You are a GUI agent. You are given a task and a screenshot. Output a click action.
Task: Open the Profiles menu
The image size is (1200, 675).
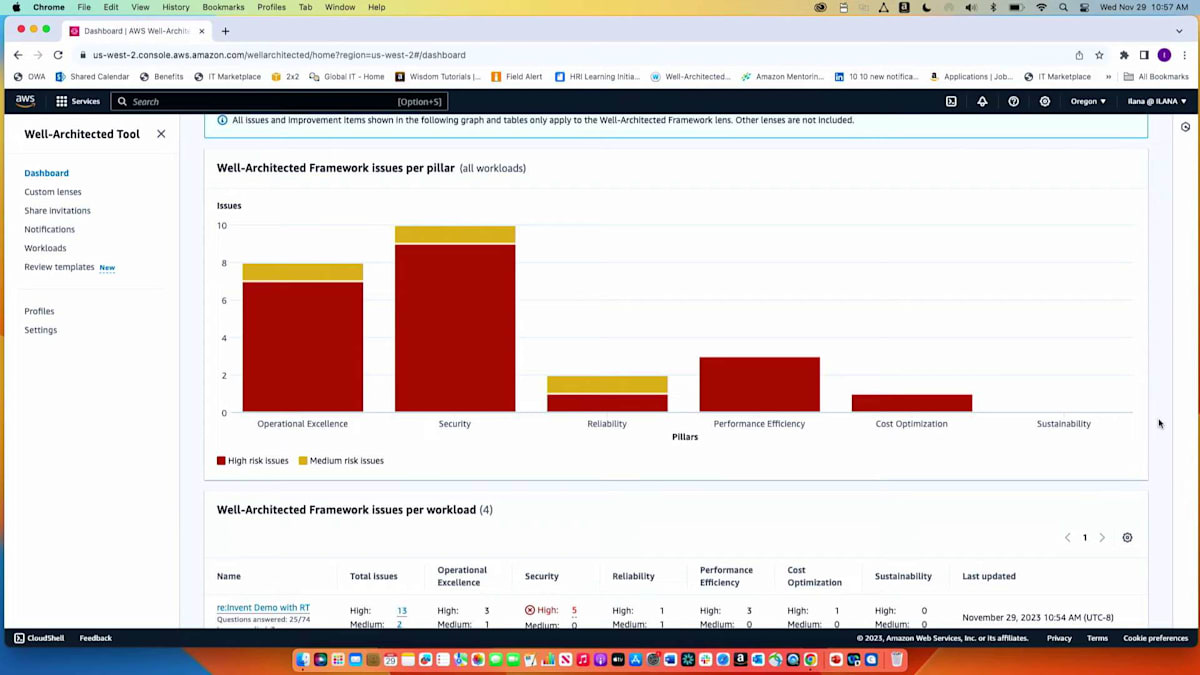click(x=271, y=7)
